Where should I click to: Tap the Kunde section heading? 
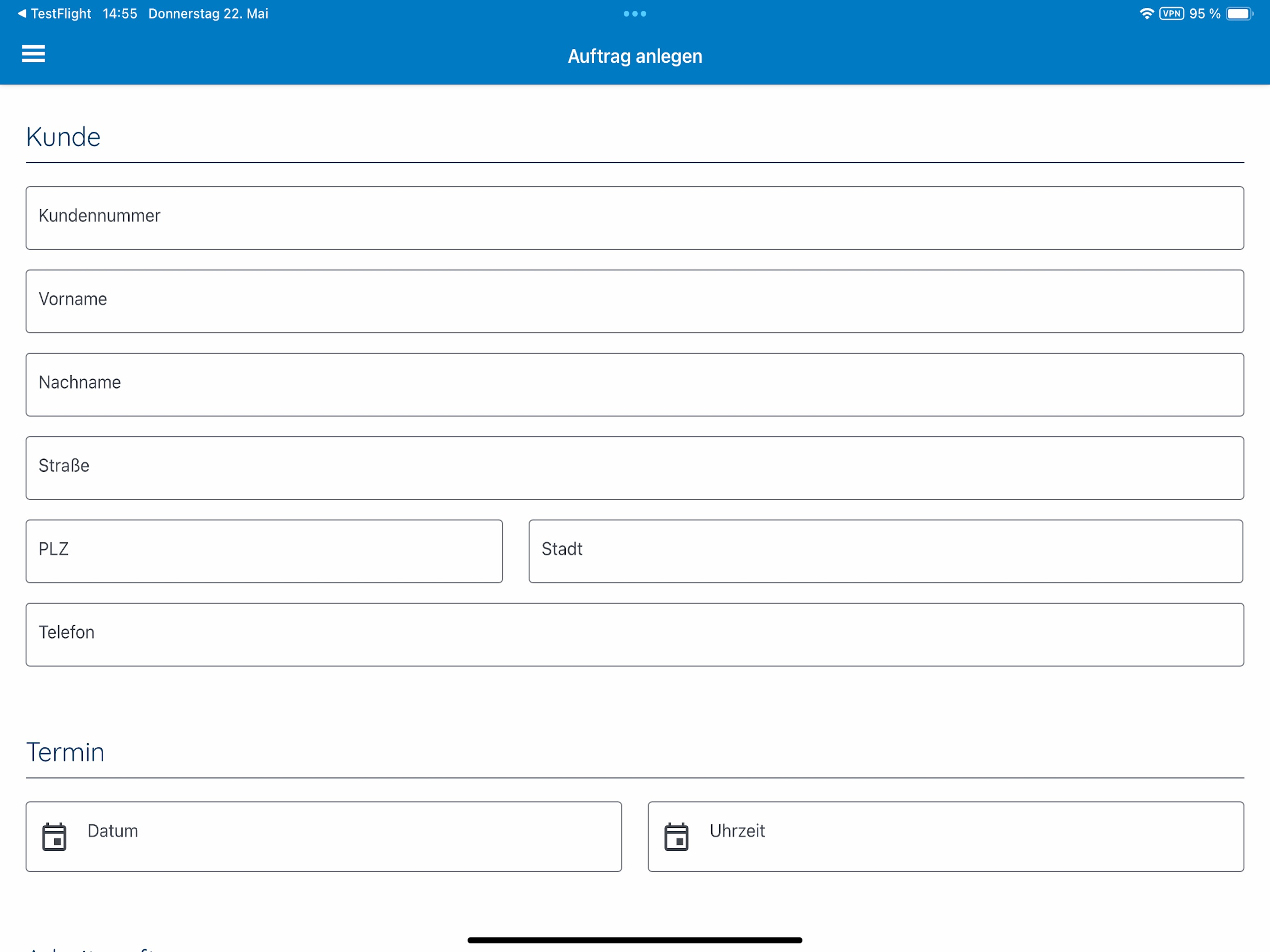coord(63,137)
